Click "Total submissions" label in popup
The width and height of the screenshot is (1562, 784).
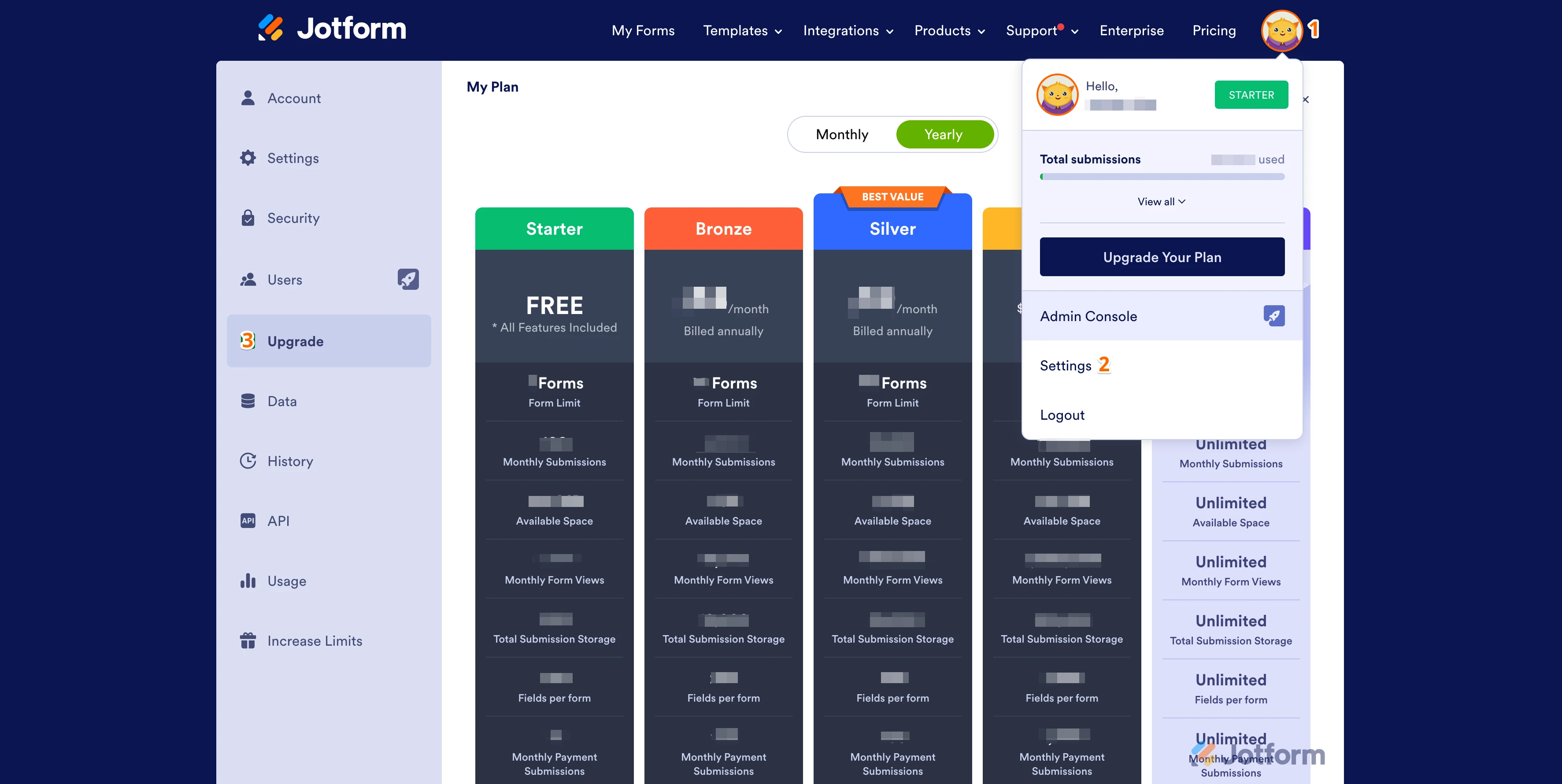click(1090, 159)
